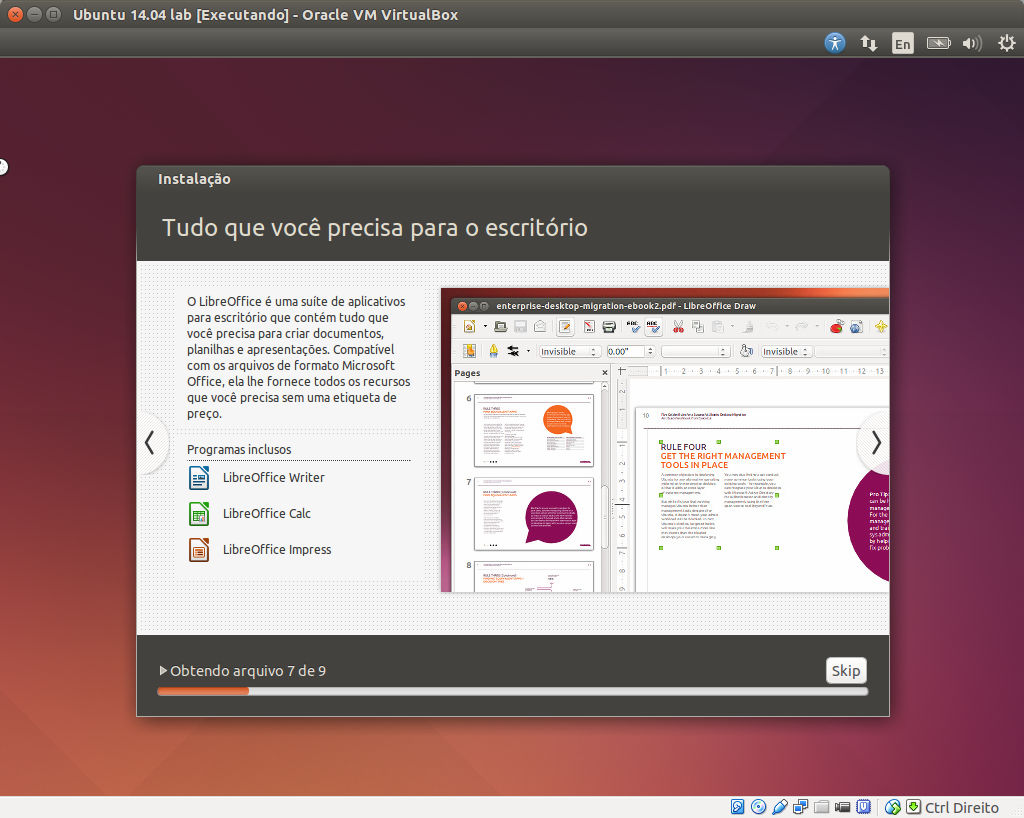
Task: Click the Area fill bucket icon
Action: [x=746, y=351]
